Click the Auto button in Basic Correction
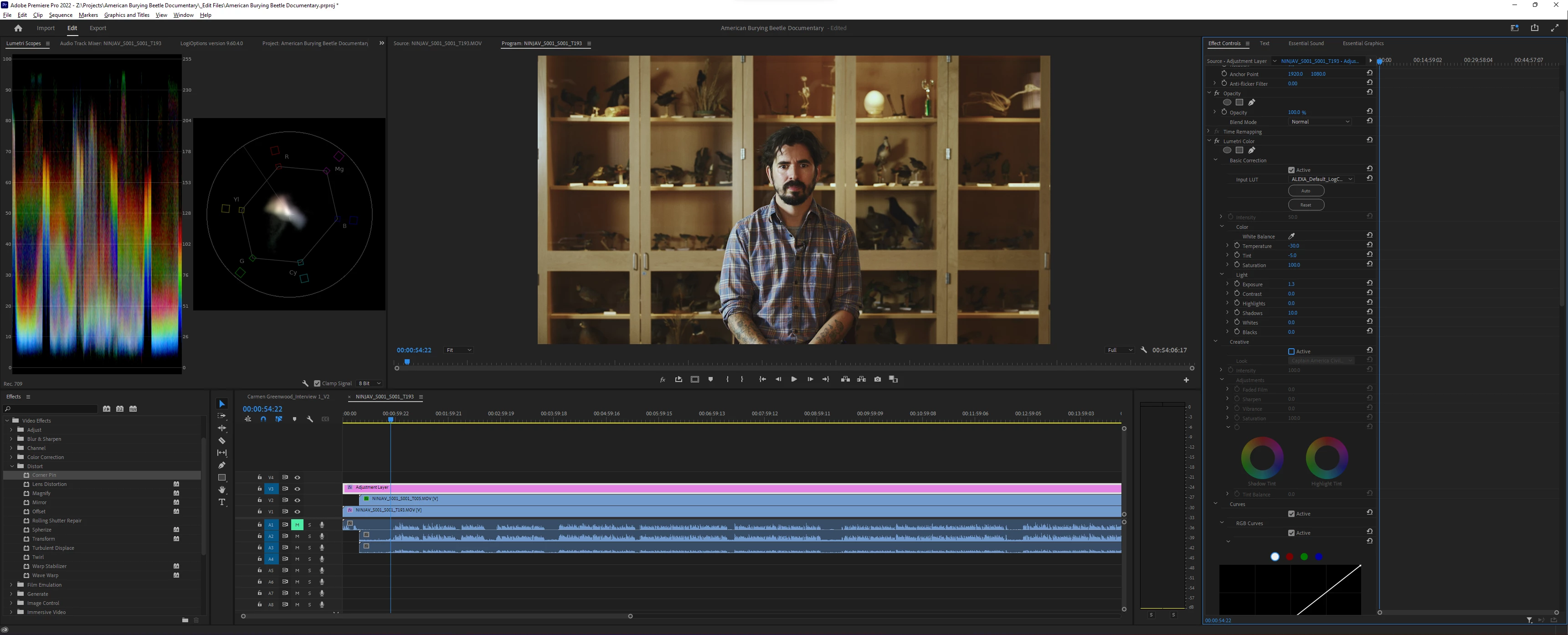 1306,191
